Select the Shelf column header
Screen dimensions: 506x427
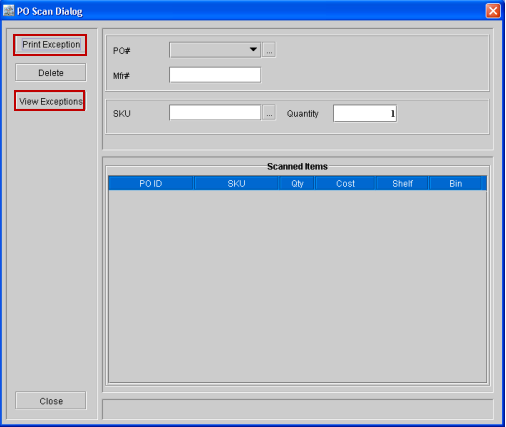[x=403, y=183]
